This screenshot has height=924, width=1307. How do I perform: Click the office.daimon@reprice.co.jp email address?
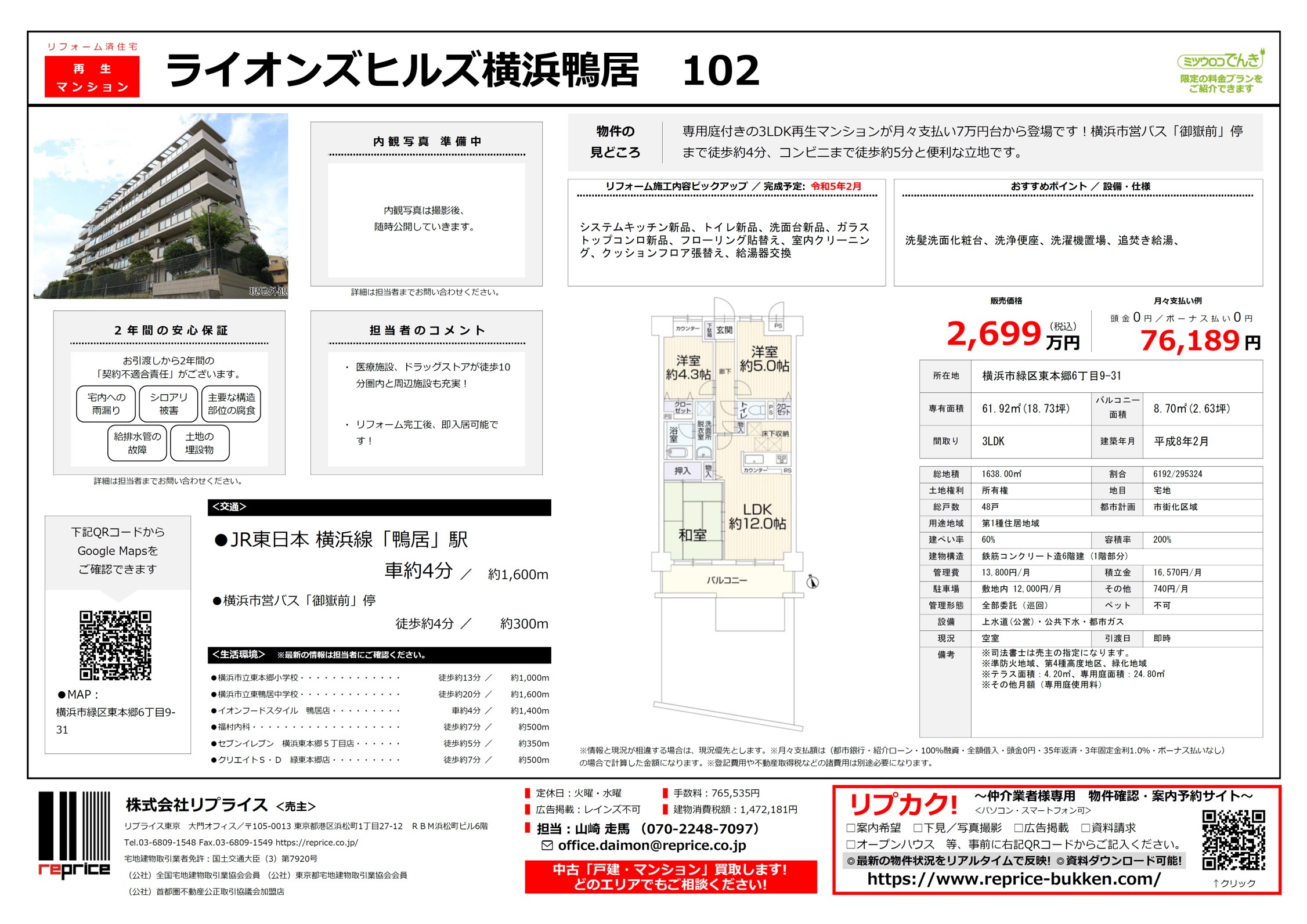click(651, 846)
